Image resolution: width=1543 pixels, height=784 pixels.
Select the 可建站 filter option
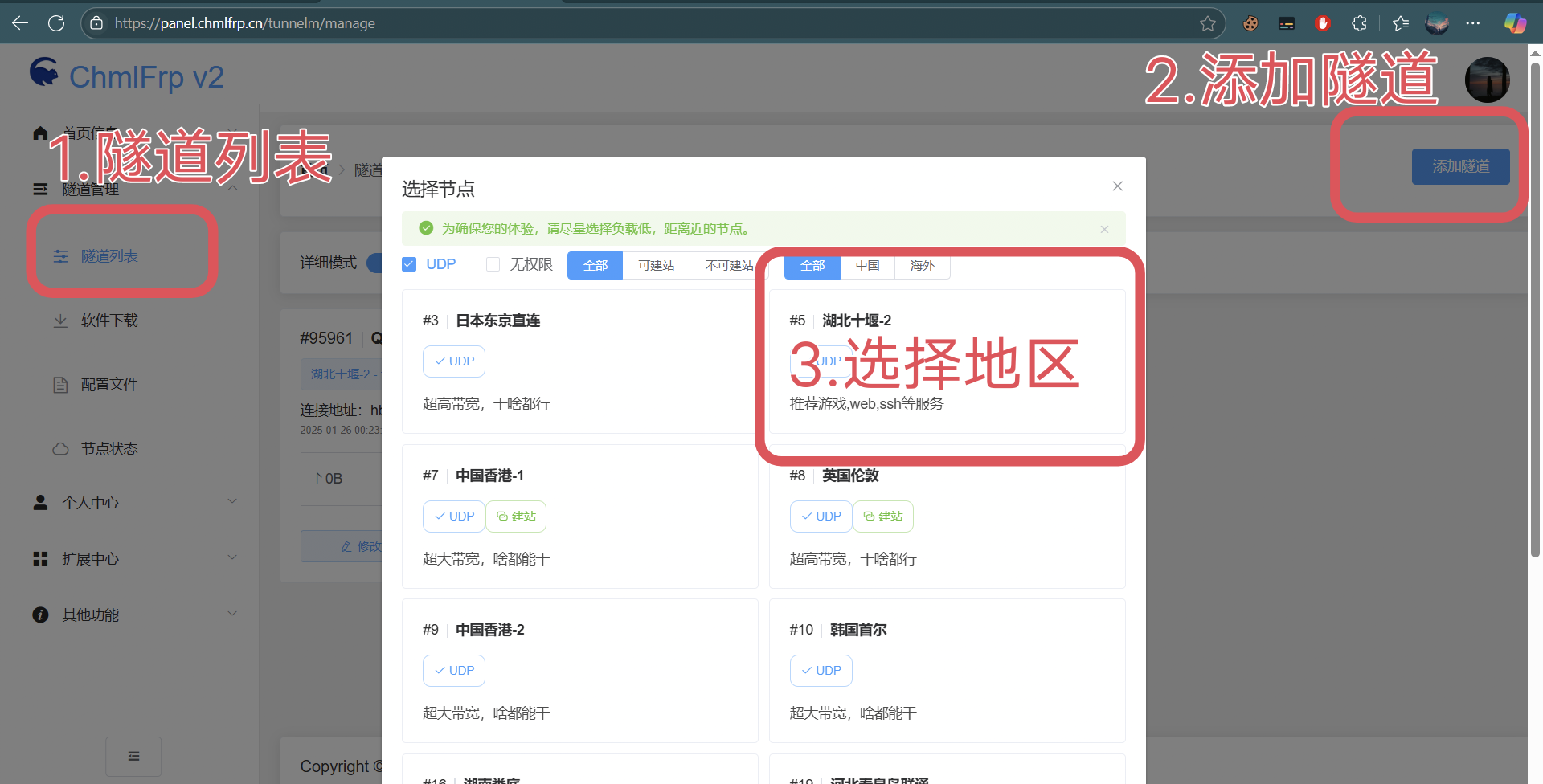[656, 265]
